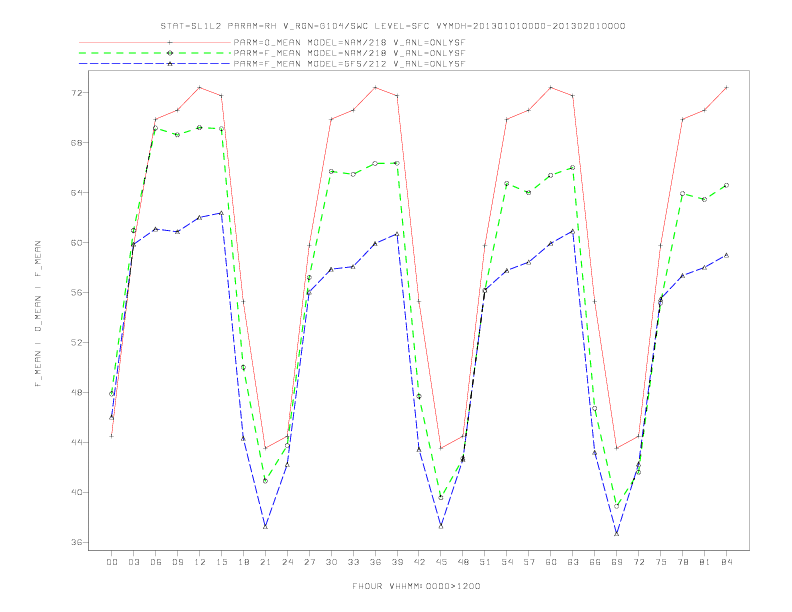
Task: Click the x-axis tick label 51
Action: [485, 562]
